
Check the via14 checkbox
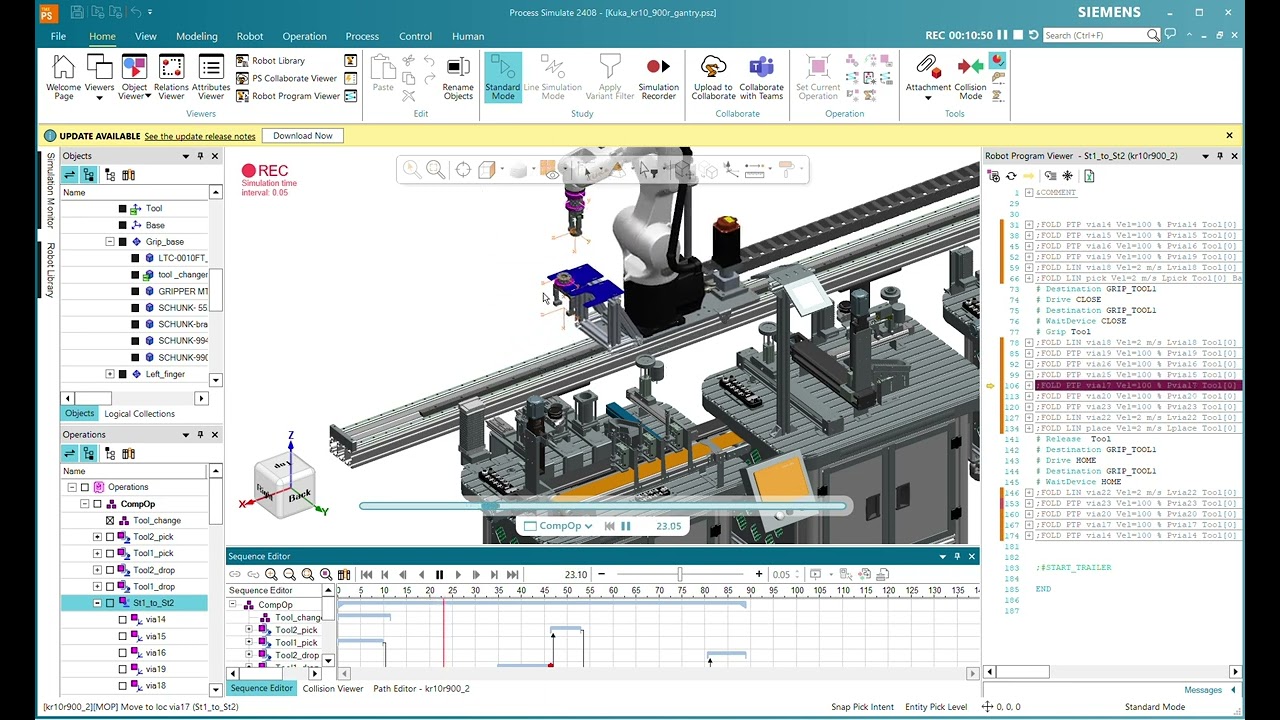(123, 620)
